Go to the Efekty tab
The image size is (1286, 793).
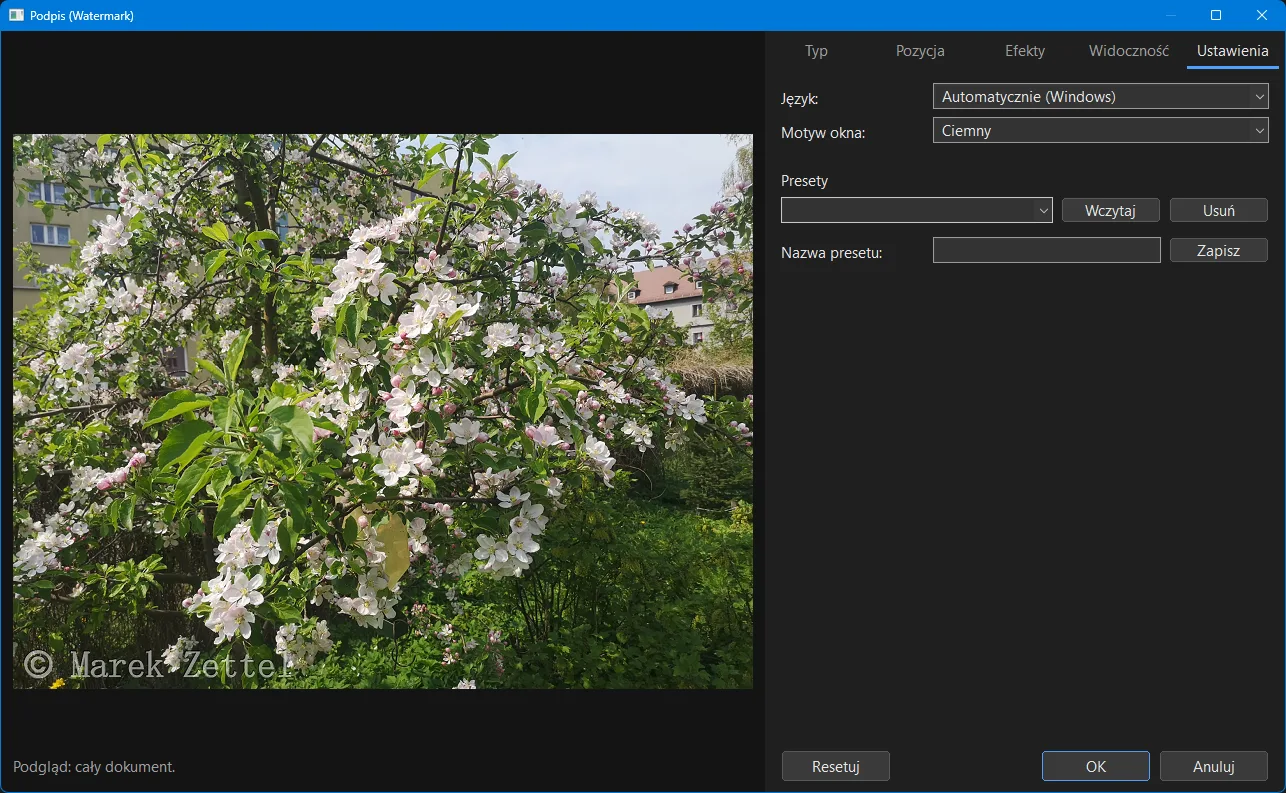[1025, 51]
